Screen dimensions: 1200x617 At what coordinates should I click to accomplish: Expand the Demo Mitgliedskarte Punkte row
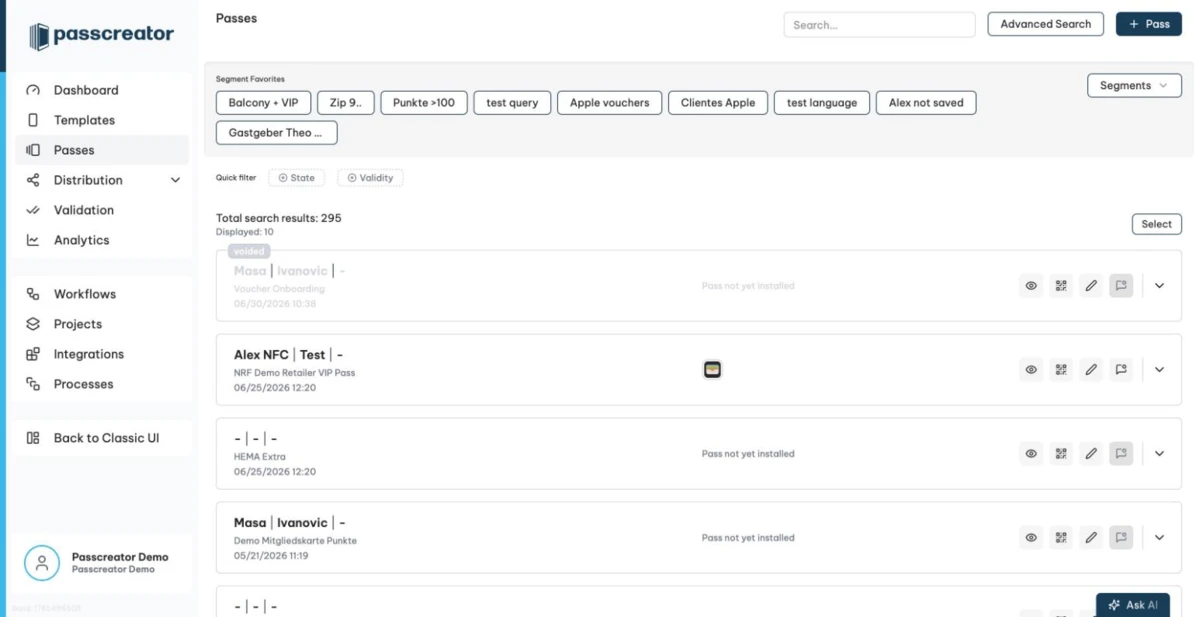tap(1159, 538)
